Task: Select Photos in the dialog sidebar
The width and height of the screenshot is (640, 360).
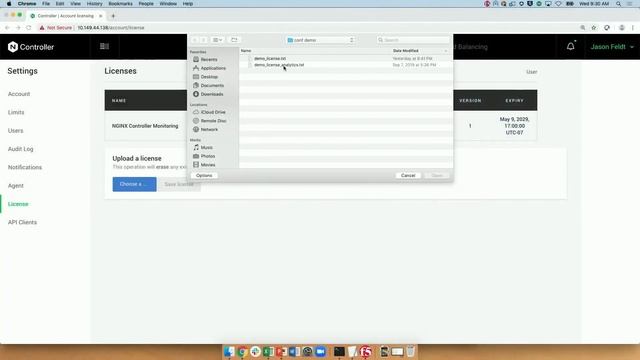Action: 208,156
